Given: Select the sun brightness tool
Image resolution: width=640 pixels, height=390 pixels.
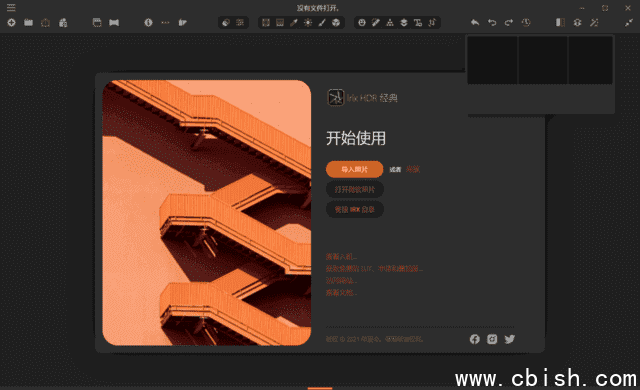Looking at the screenshot, I should coord(308,22).
